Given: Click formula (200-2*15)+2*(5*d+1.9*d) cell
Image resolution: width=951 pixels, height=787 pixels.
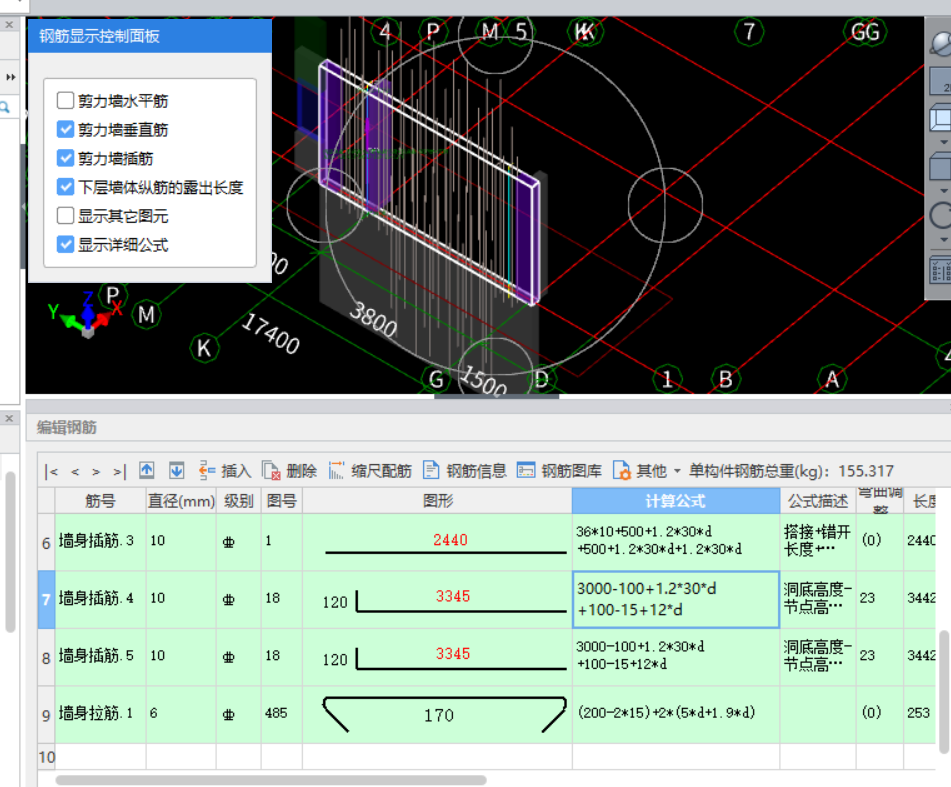Looking at the screenshot, I should pyautogui.click(x=676, y=714).
